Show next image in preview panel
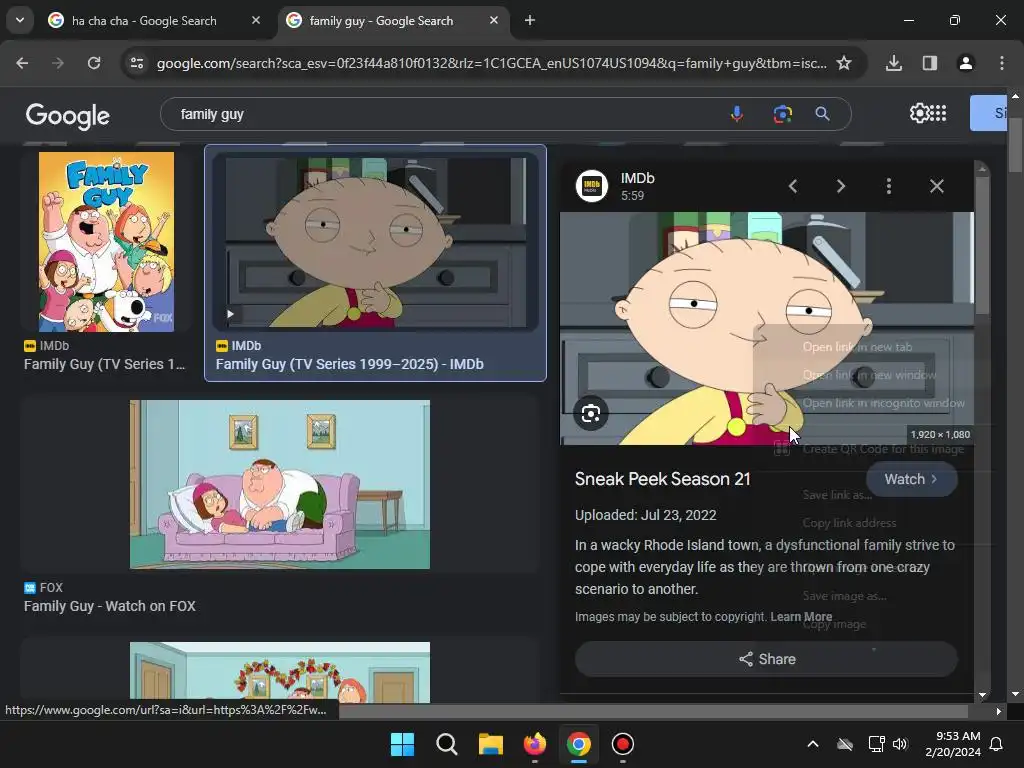Viewport: 1024px width, 768px height. pos(840,186)
